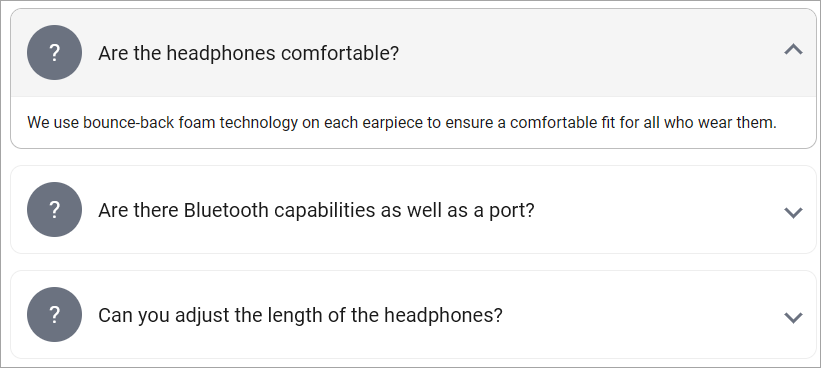Select the "Are the headphones comfortable?" heading text
Screen dimensions: 821x368
tap(249, 53)
